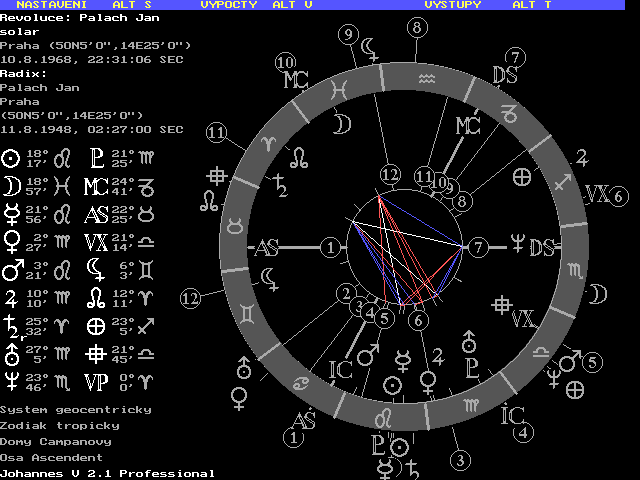Click the Libra sign on the zodiac ring
Screen dimensions: 640x480
pos(540,352)
